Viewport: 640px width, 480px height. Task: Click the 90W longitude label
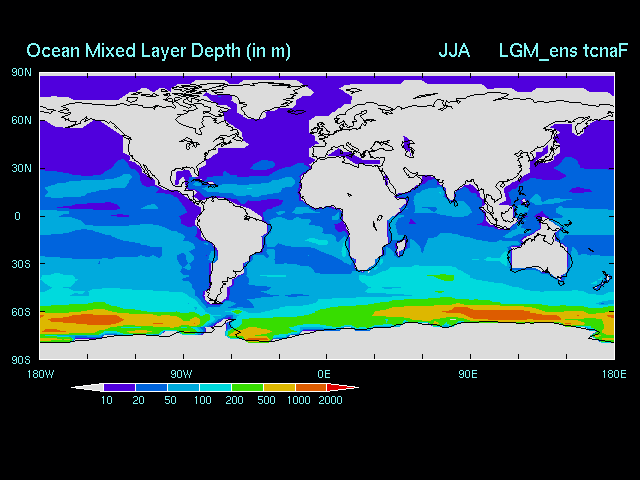pyautogui.click(x=182, y=374)
